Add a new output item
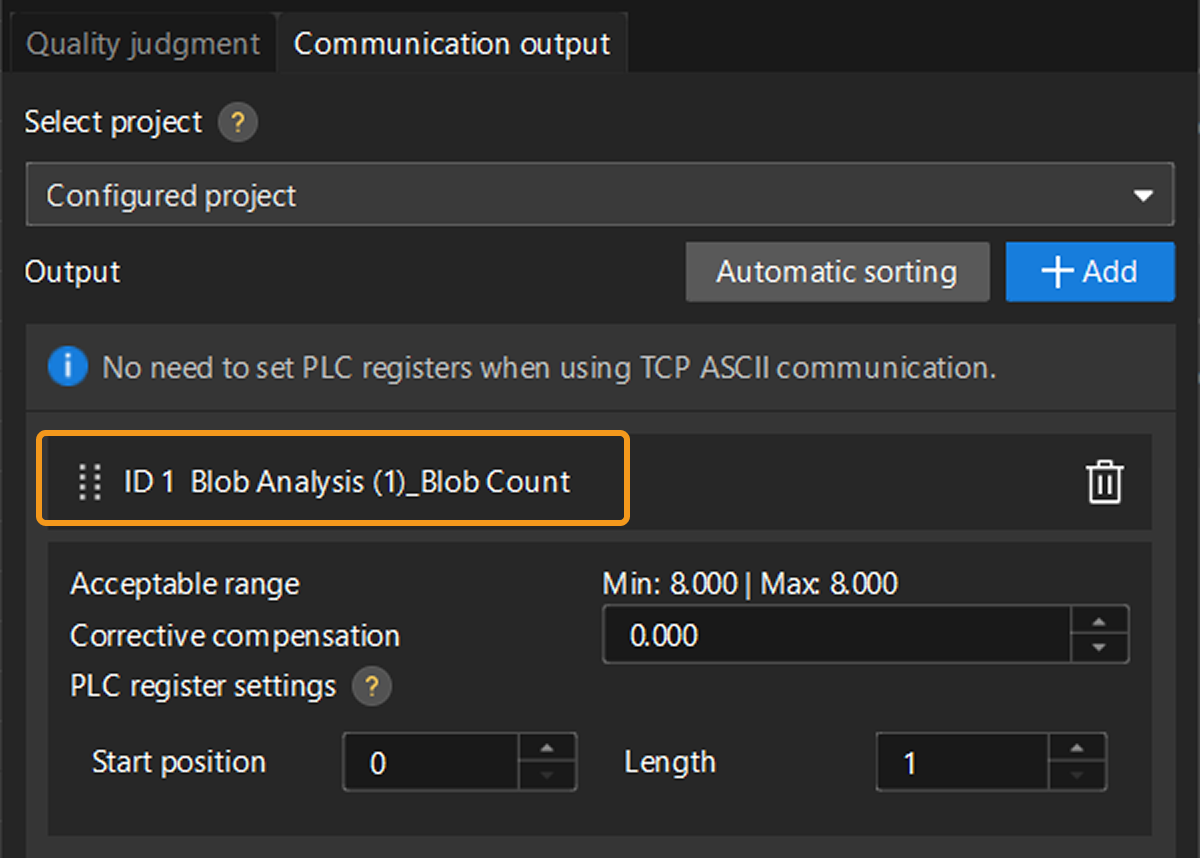Image resolution: width=1200 pixels, height=858 pixels. (x=1089, y=272)
